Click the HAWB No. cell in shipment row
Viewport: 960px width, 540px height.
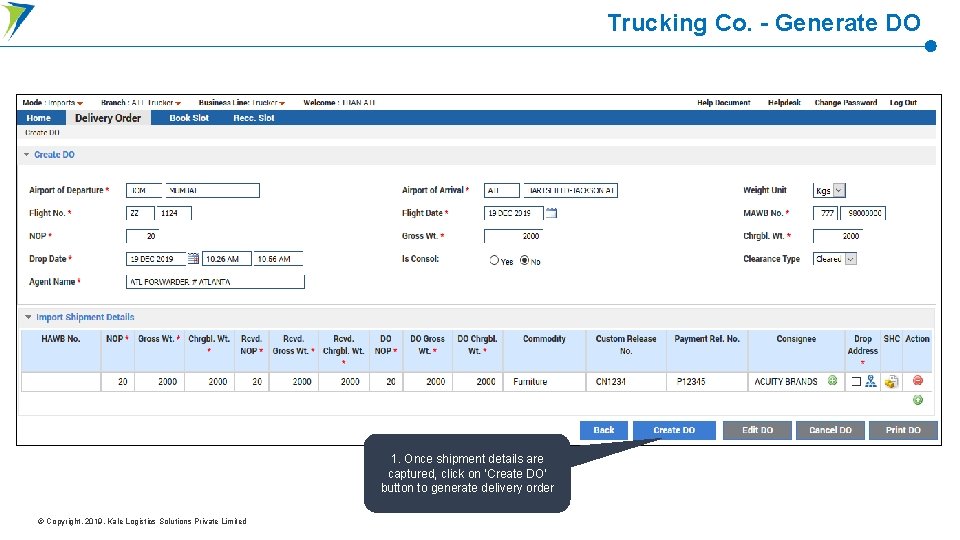[x=61, y=381]
